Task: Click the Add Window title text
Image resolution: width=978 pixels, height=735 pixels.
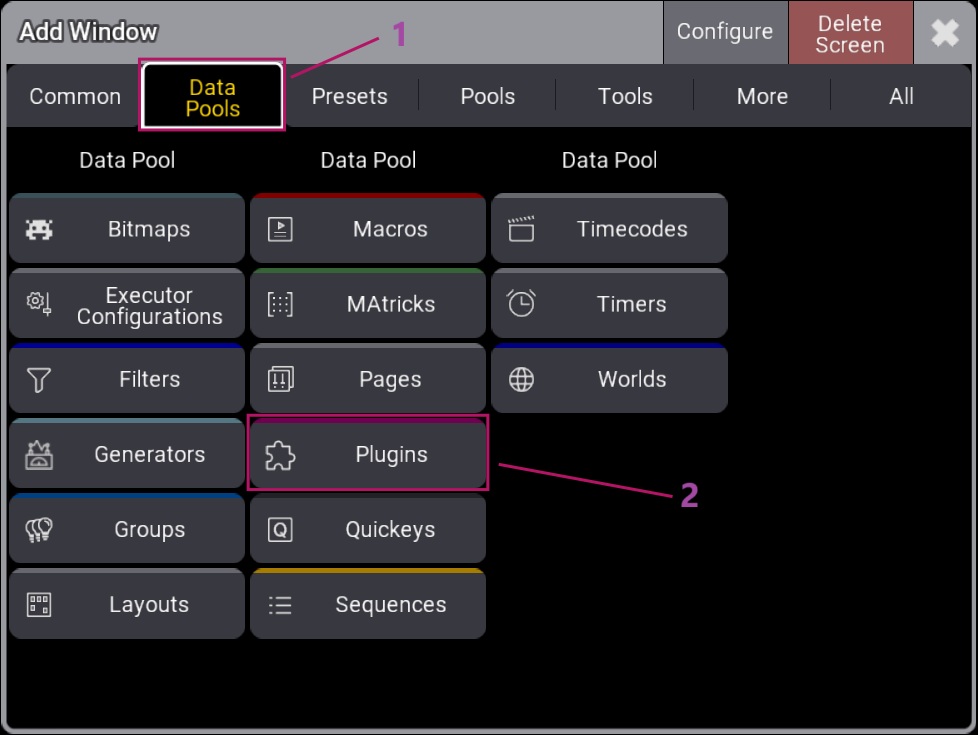Action: click(x=88, y=31)
